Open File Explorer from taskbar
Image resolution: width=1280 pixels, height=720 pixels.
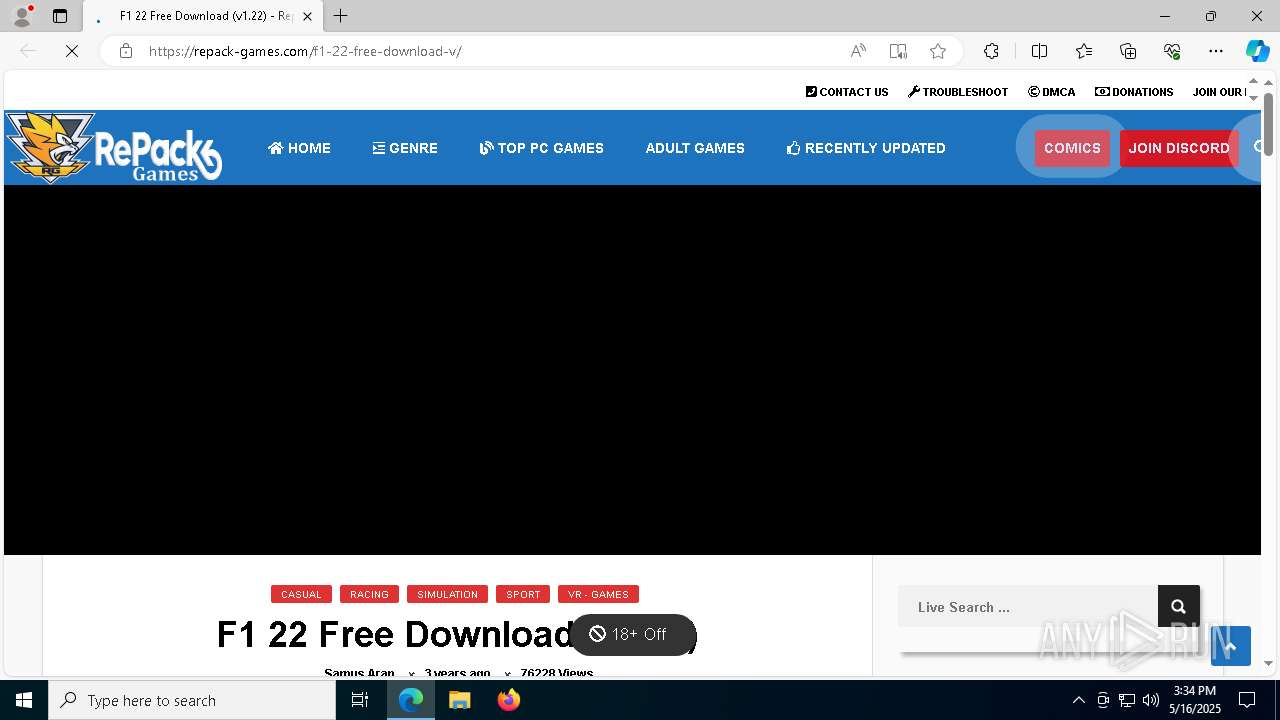click(x=460, y=700)
